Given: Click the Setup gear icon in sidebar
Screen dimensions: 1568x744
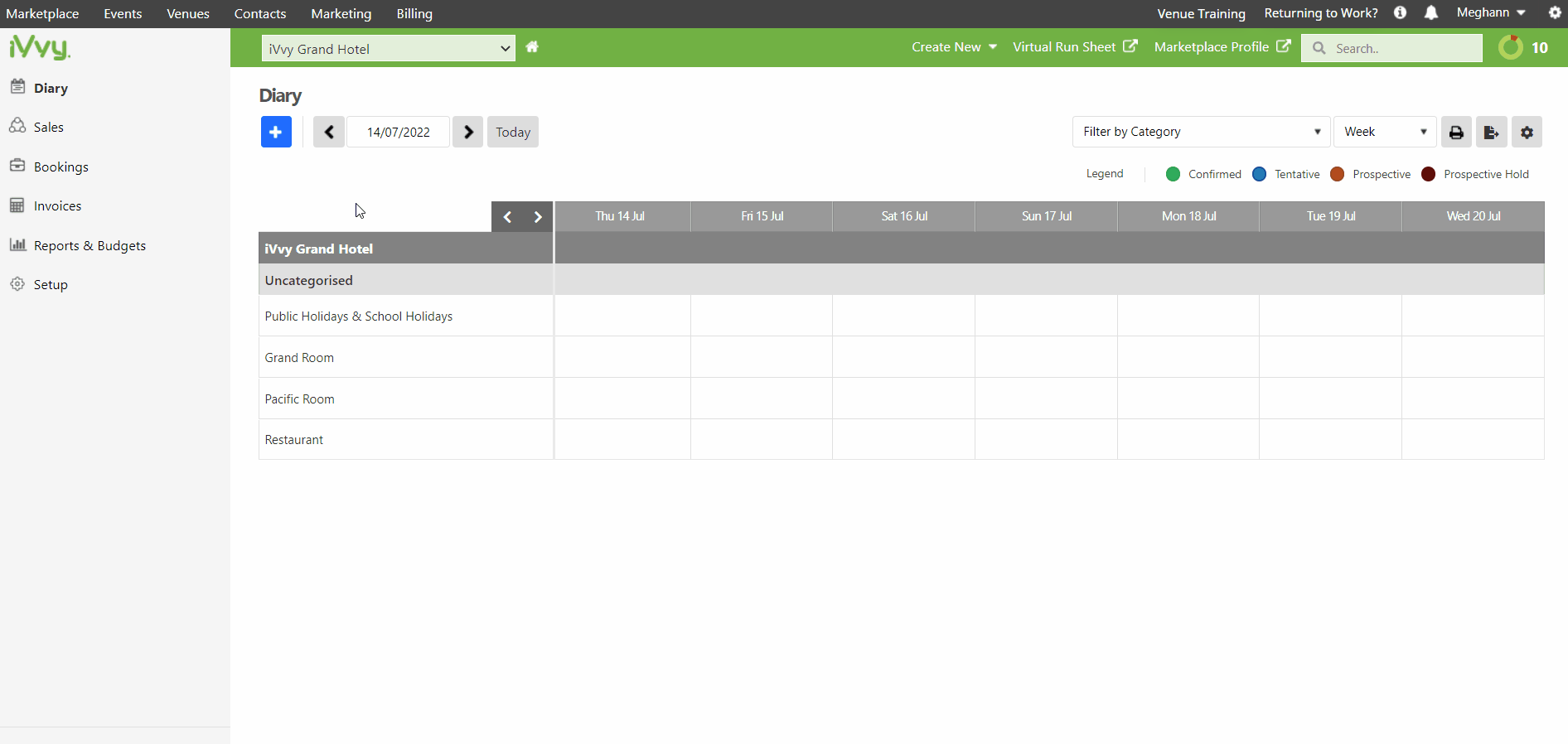Looking at the screenshot, I should (17, 283).
